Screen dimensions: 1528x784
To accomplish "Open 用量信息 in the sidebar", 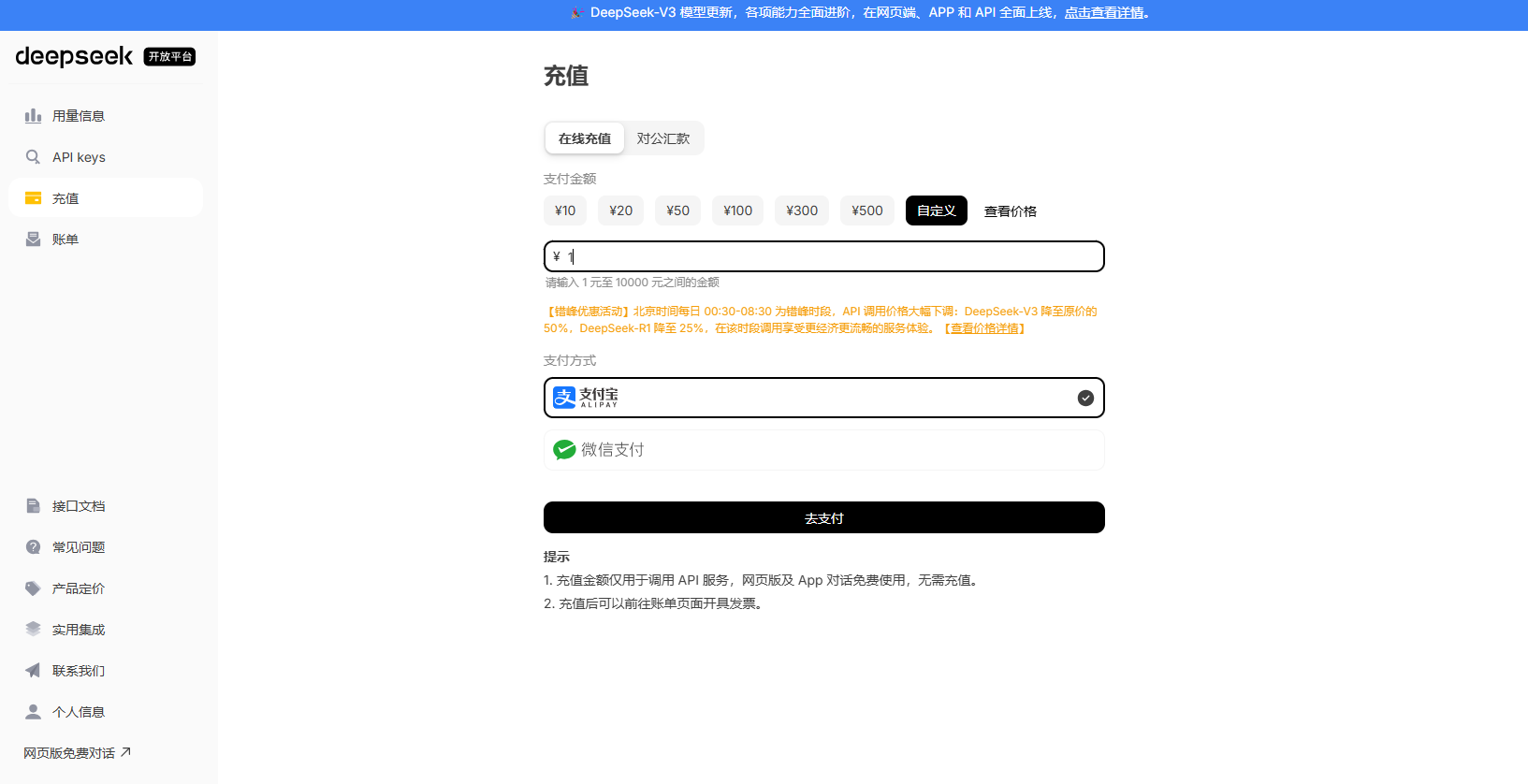I will pos(106,116).
